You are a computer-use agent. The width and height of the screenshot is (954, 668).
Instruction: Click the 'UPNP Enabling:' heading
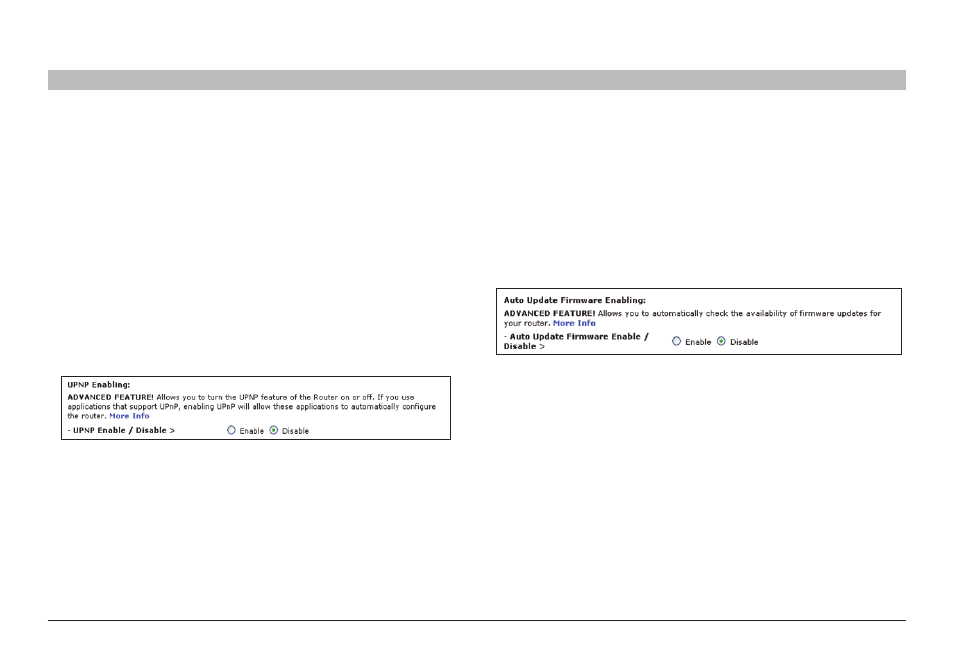coord(99,385)
